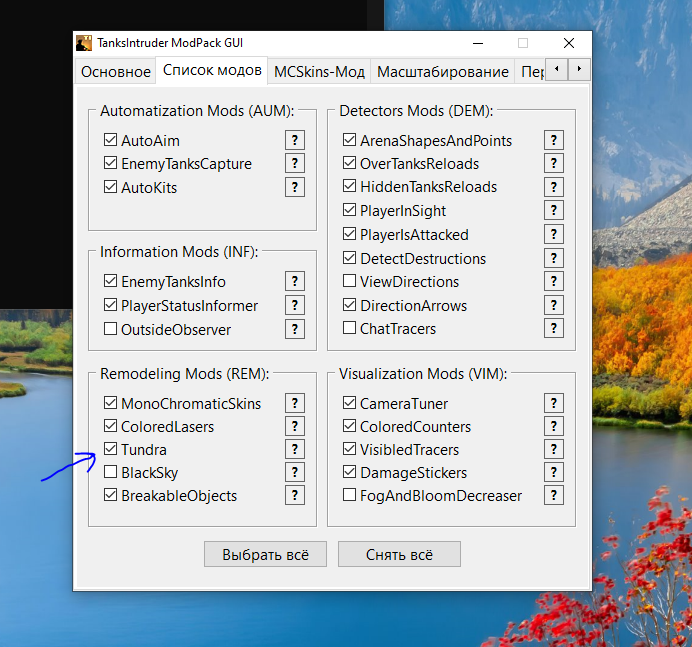The image size is (692, 647).
Task: Show help for DetectDestructions
Action: (554, 258)
